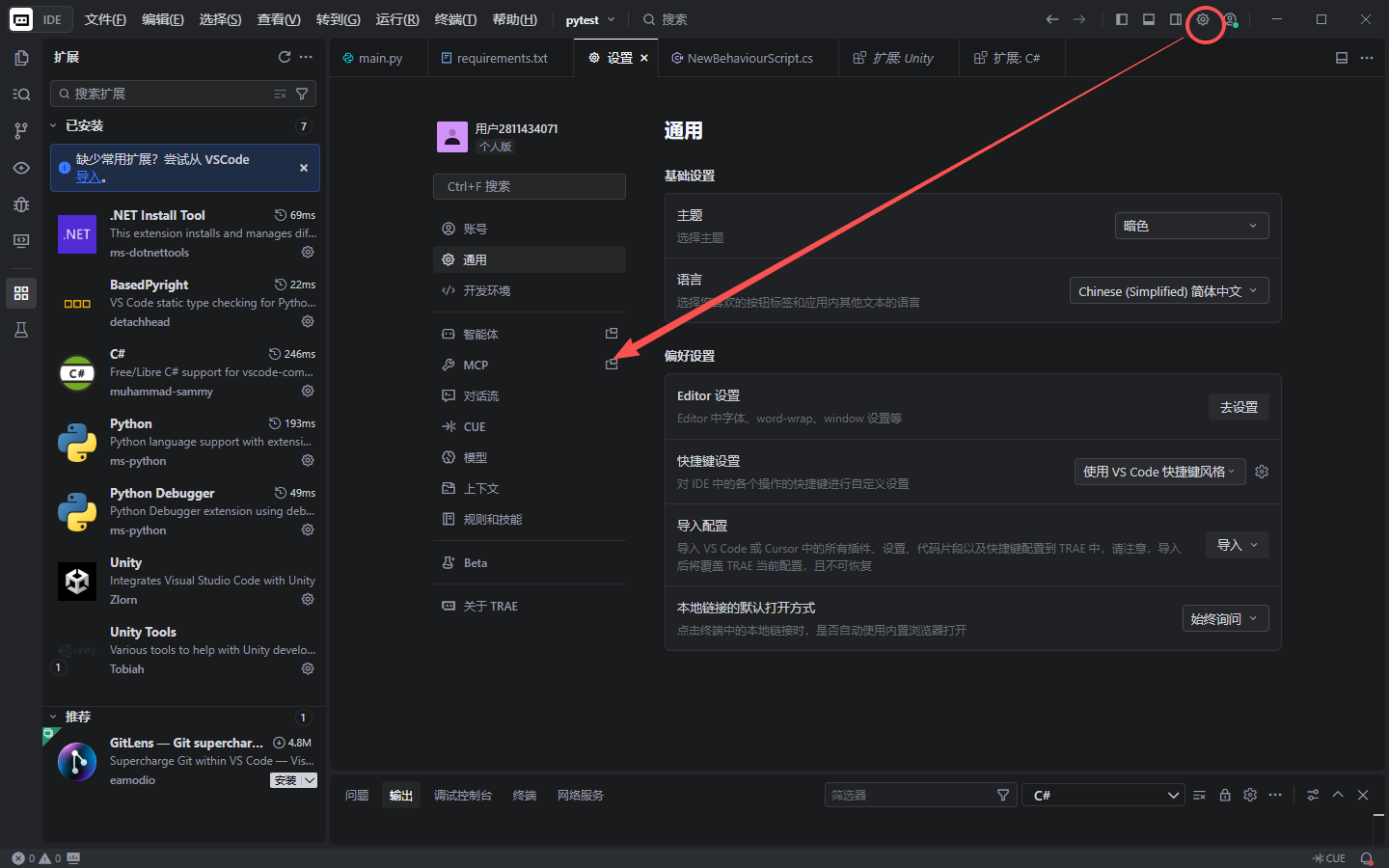The height and width of the screenshot is (868, 1389).
Task: Toggle the bottom panel visibility
Action: point(1149,18)
